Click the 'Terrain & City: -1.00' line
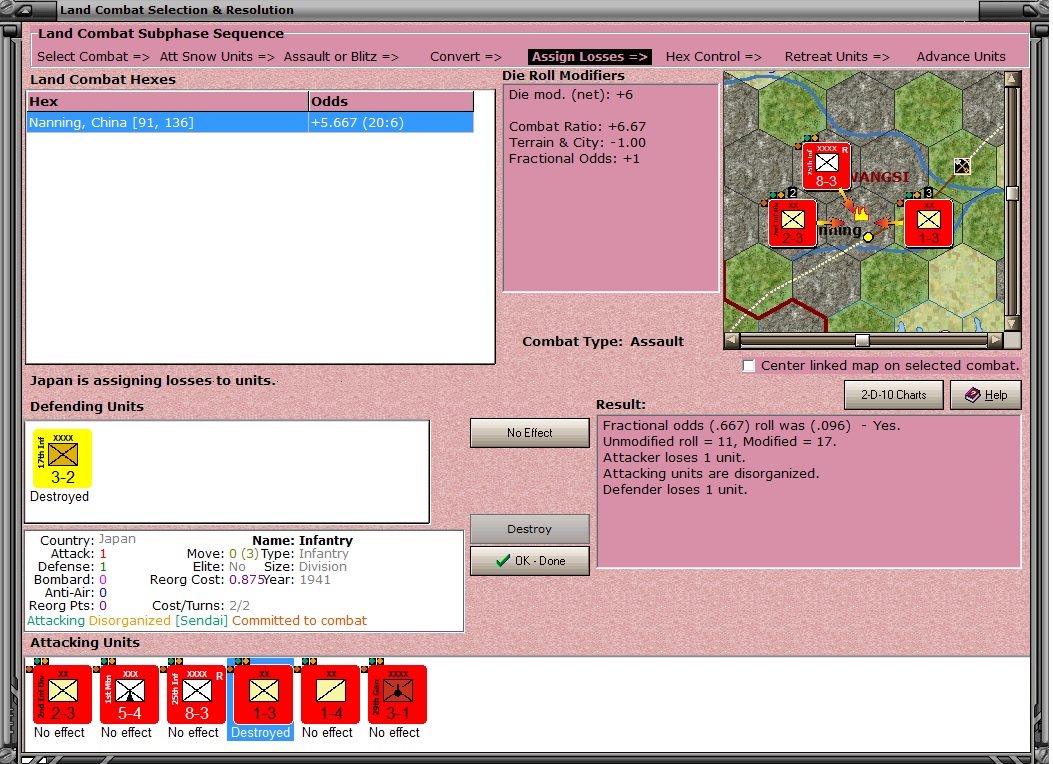This screenshot has width=1053, height=764. [x=577, y=142]
